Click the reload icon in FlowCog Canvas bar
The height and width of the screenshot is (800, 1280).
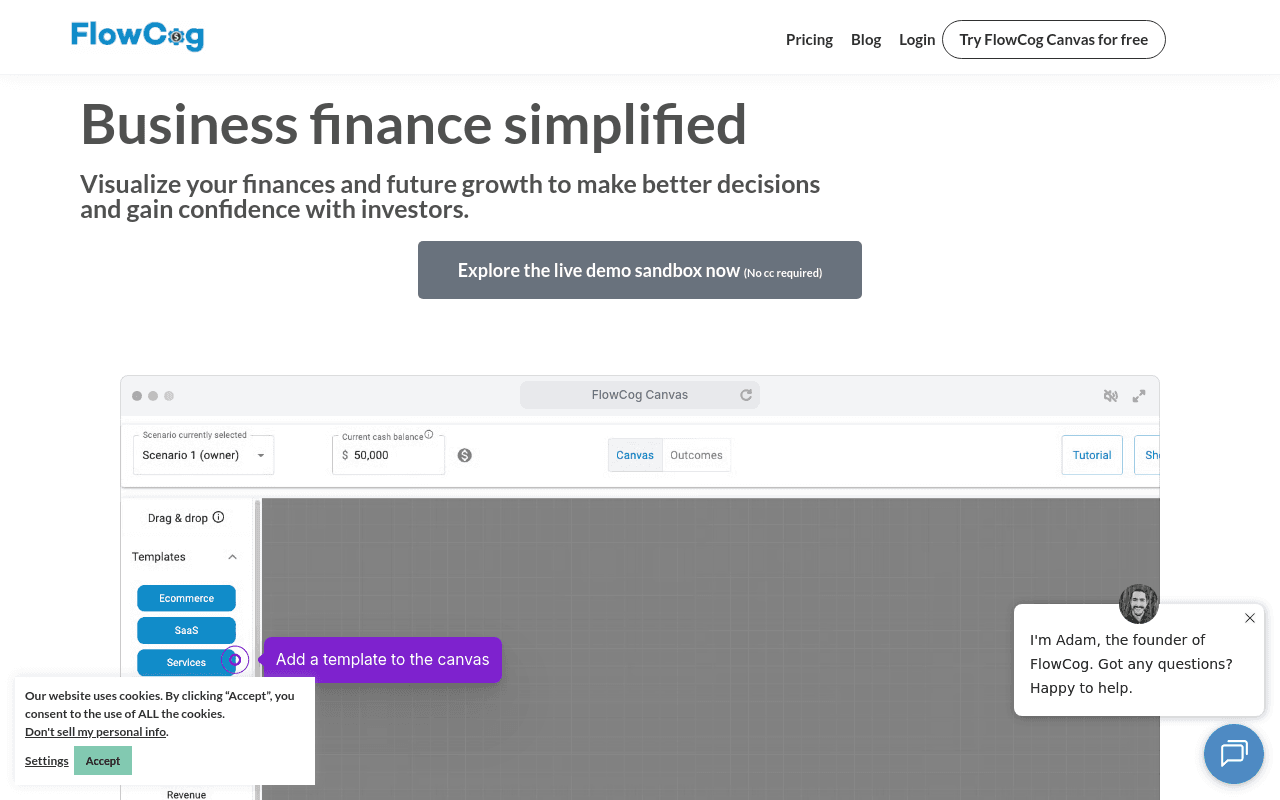pyautogui.click(x=746, y=395)
